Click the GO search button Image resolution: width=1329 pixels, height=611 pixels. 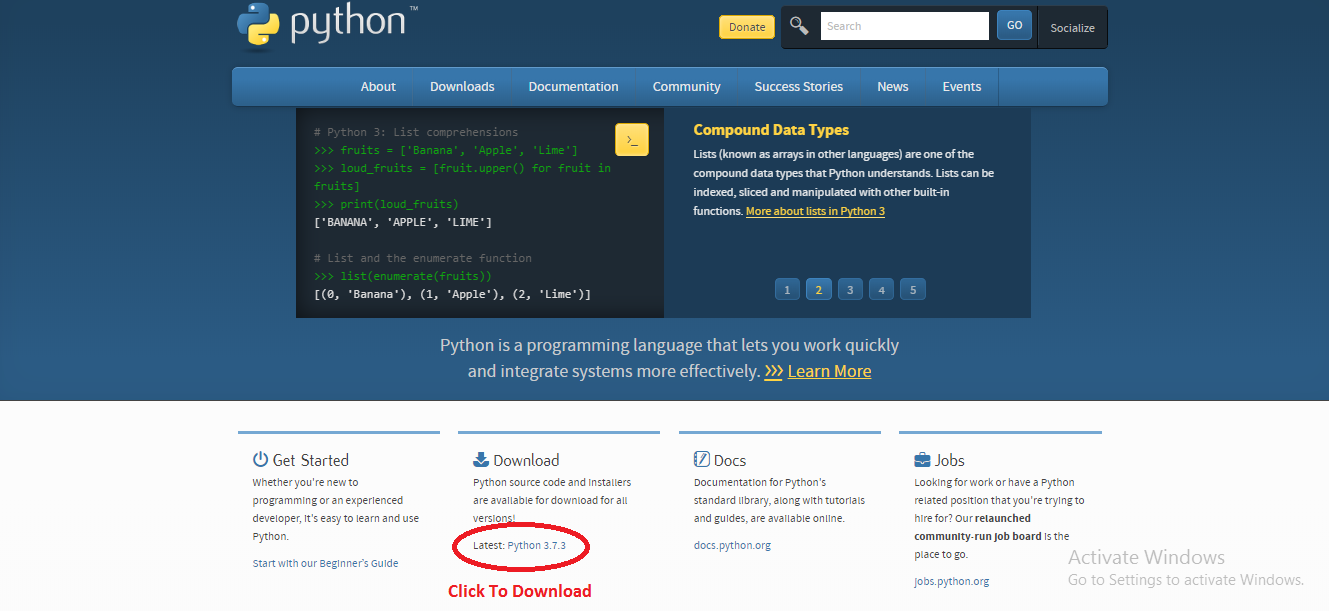coord(1013,25)
